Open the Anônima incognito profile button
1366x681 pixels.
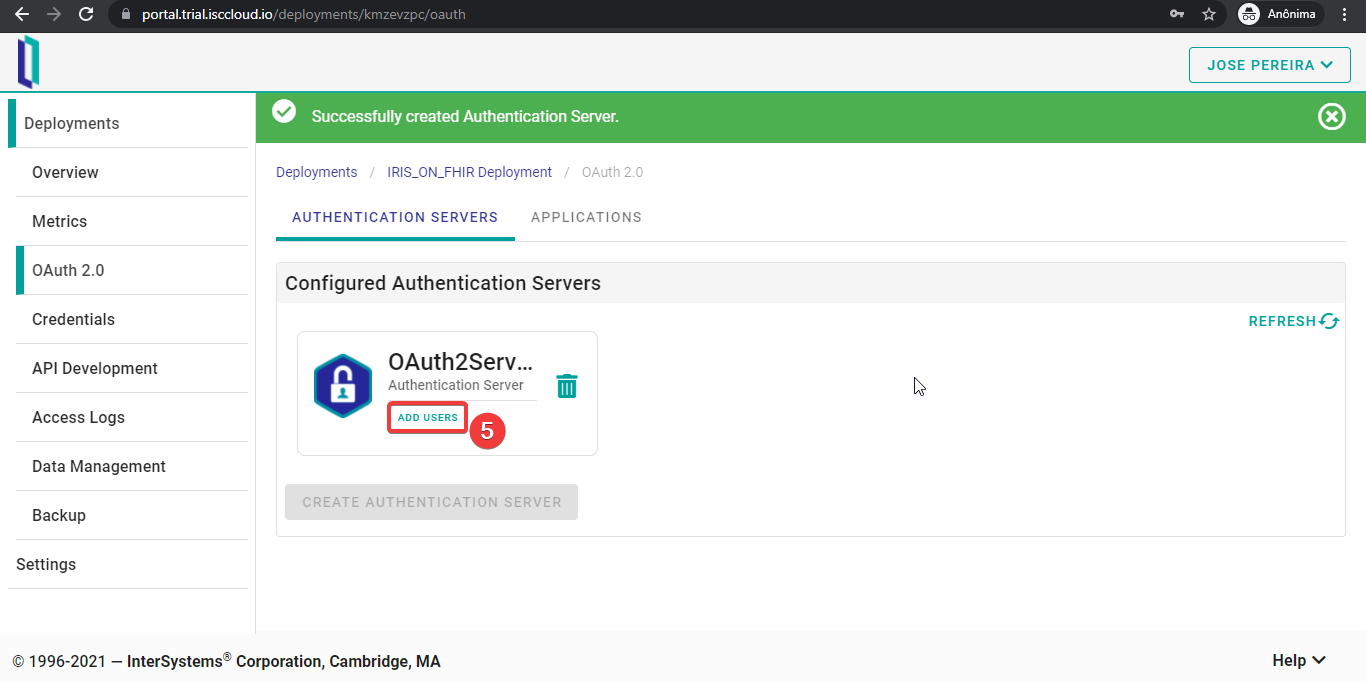[1281, 14]
